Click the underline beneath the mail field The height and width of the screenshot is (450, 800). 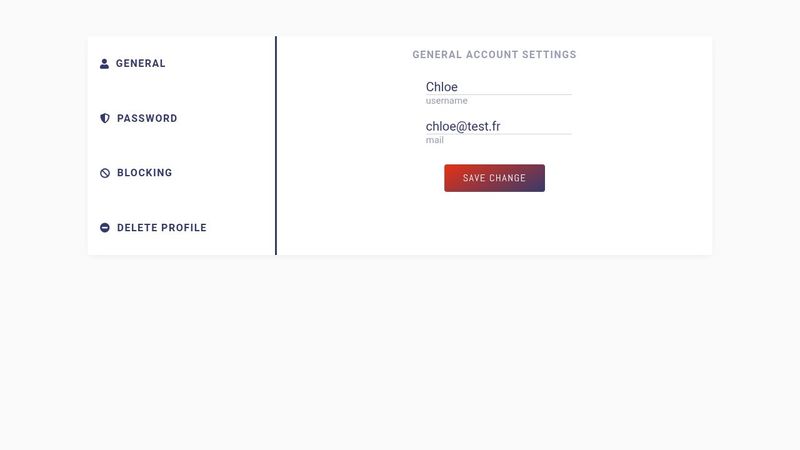[x=498, y=134]
